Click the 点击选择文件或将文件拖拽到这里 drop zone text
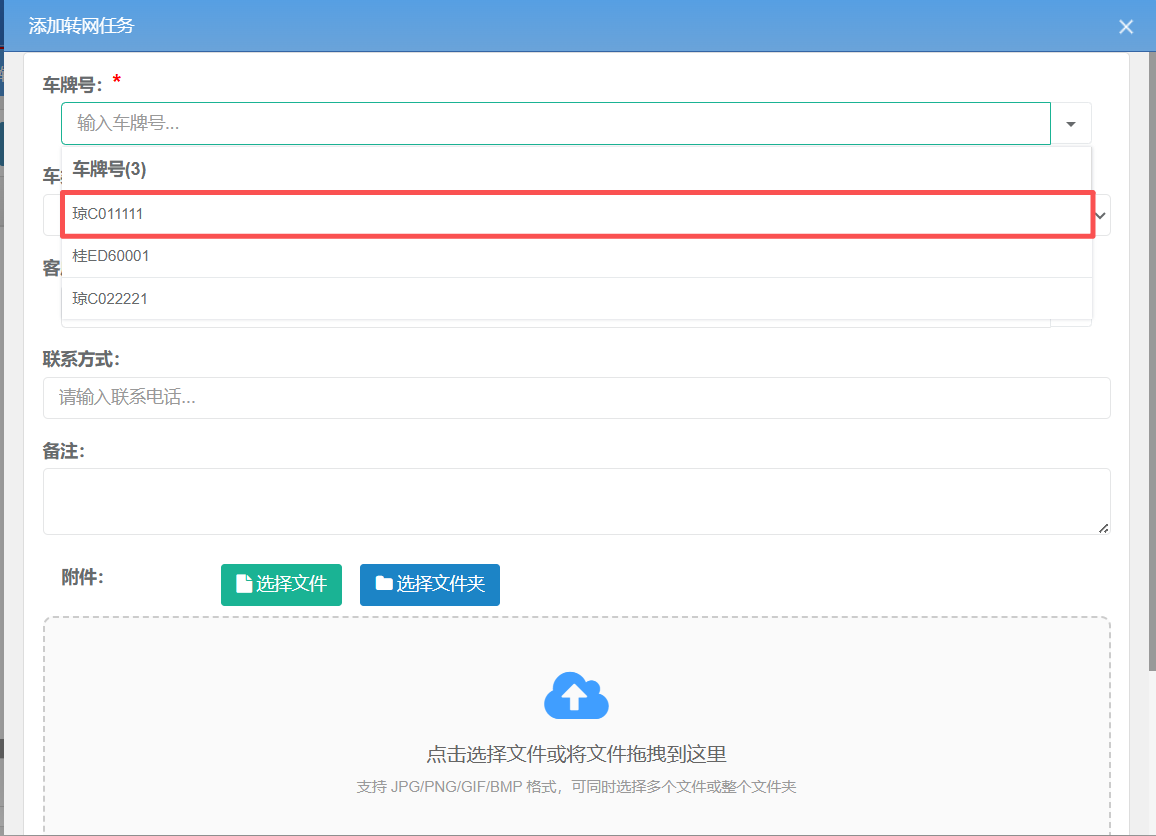This screenshot has width=1156, height=836. point(576,754)
